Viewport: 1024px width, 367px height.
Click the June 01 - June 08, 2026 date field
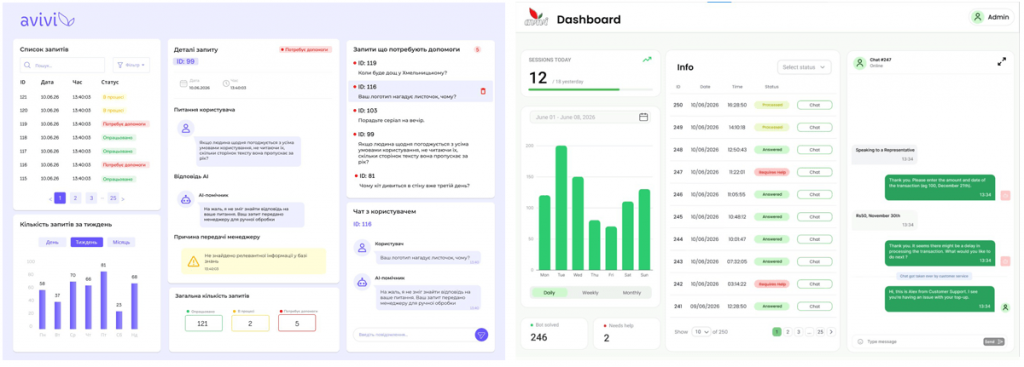coord(590,117)
